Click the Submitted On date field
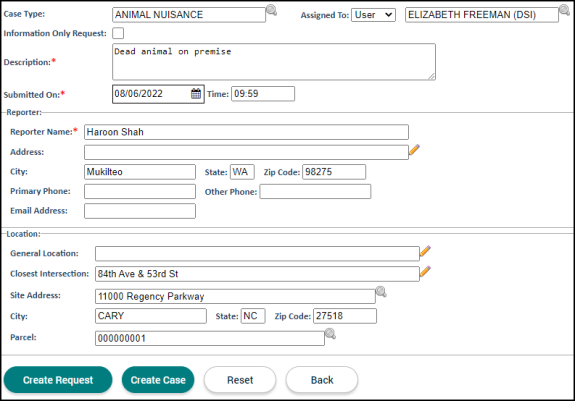575x401 pixels. (158, 94)
